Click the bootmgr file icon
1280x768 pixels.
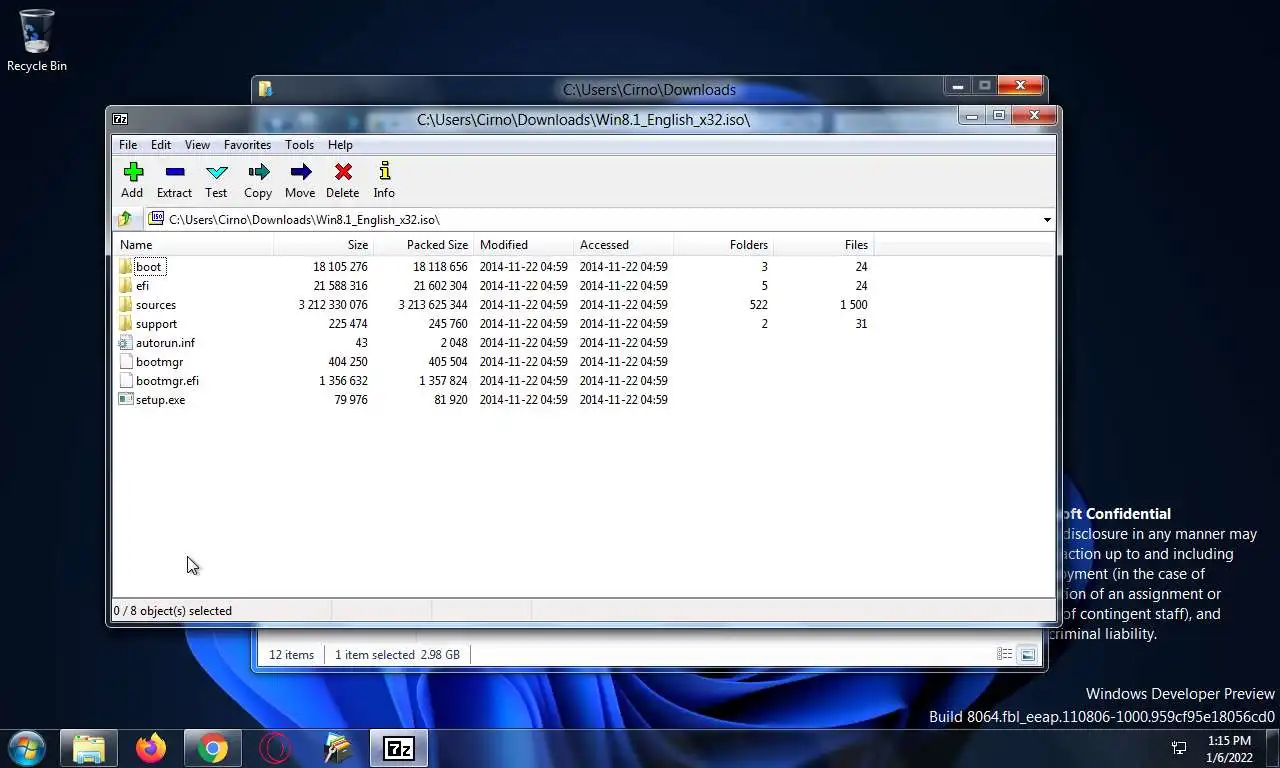[125, 361]
